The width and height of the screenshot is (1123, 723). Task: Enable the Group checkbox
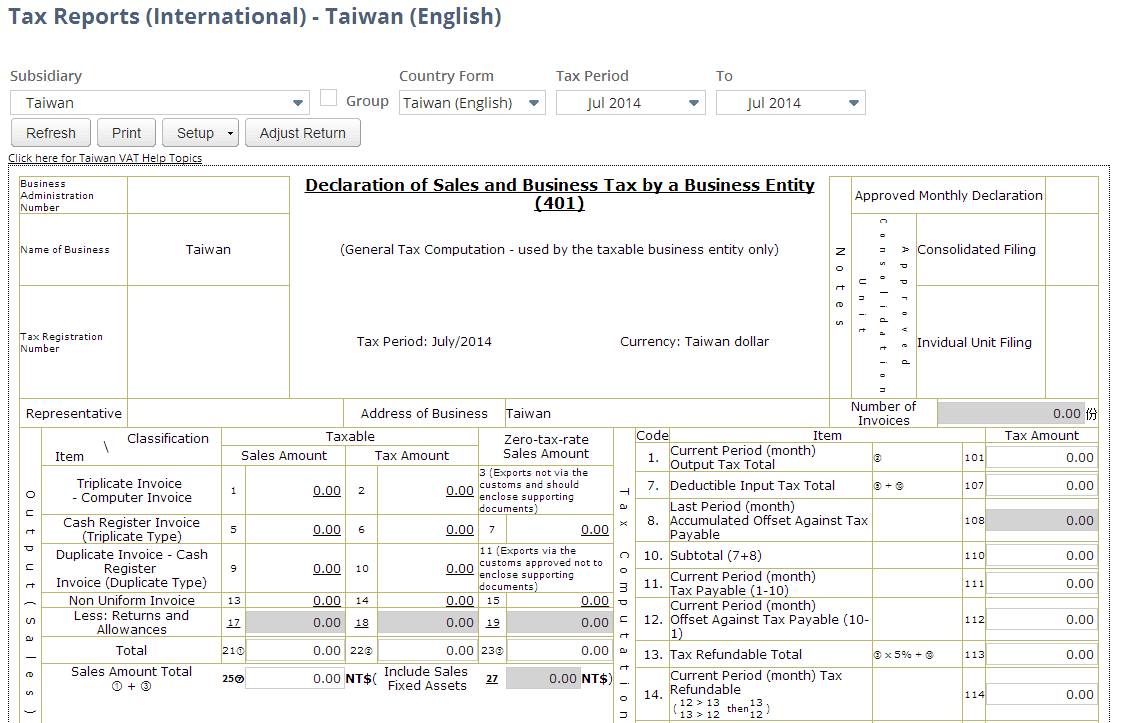[x=328, y=97]
